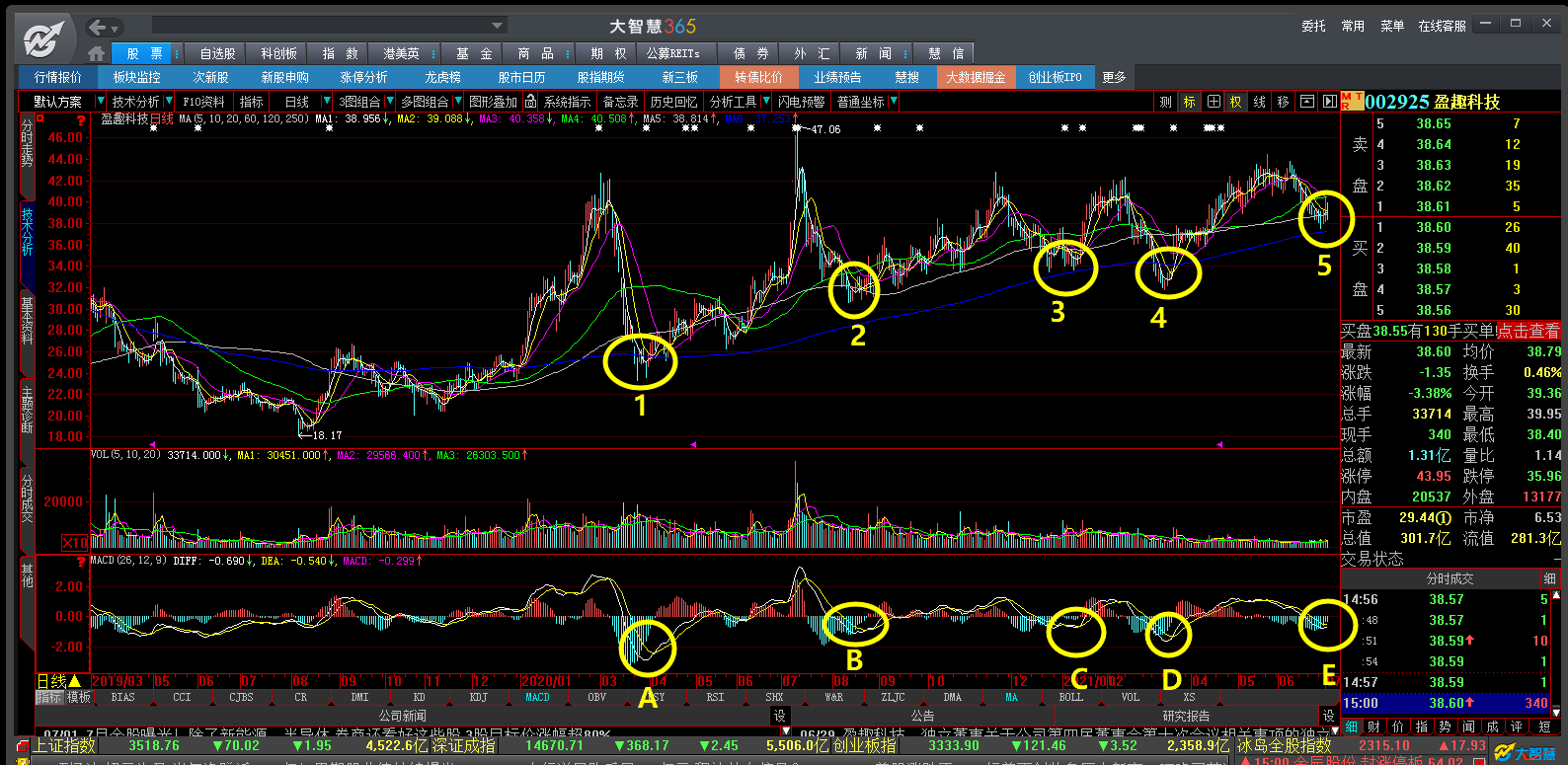Select the 线 line drawing tool
The width and height of the screenshot is (1568, 765).
[x=1260, y=102]
